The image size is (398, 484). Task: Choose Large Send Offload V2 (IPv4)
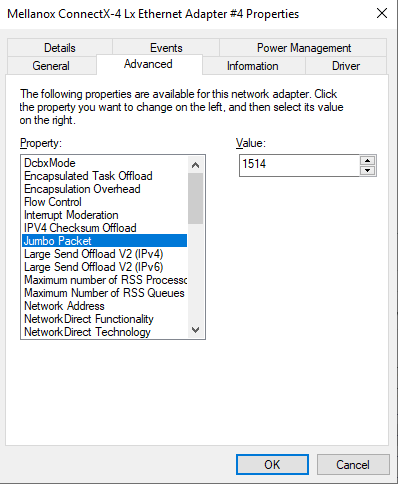104,254
